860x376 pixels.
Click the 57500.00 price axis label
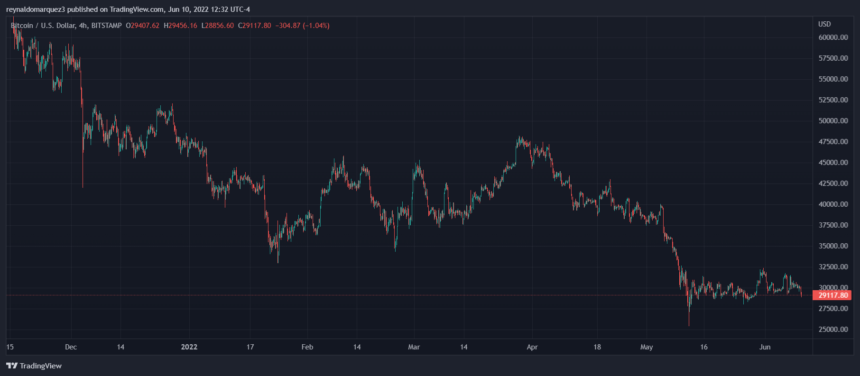(x=833, y=58)
